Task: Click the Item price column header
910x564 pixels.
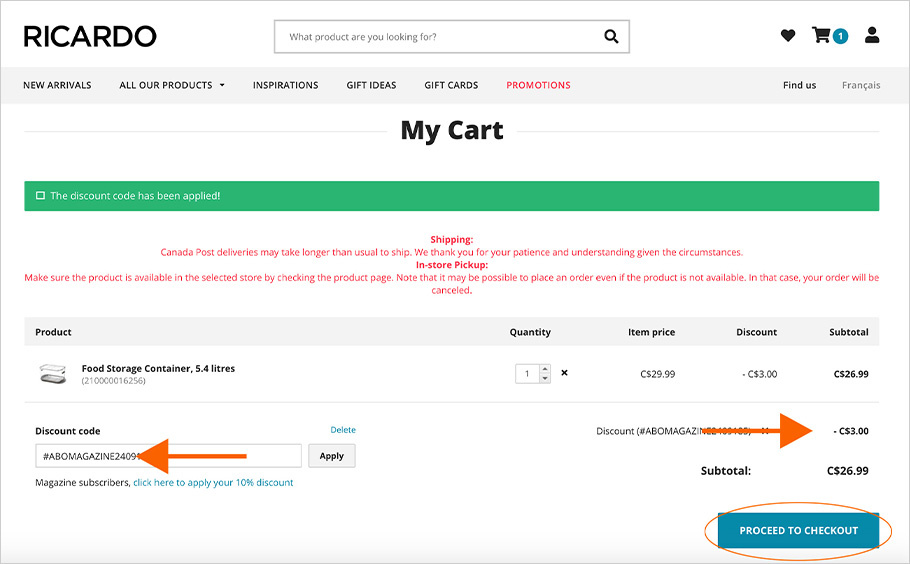Action: [651, 332]
